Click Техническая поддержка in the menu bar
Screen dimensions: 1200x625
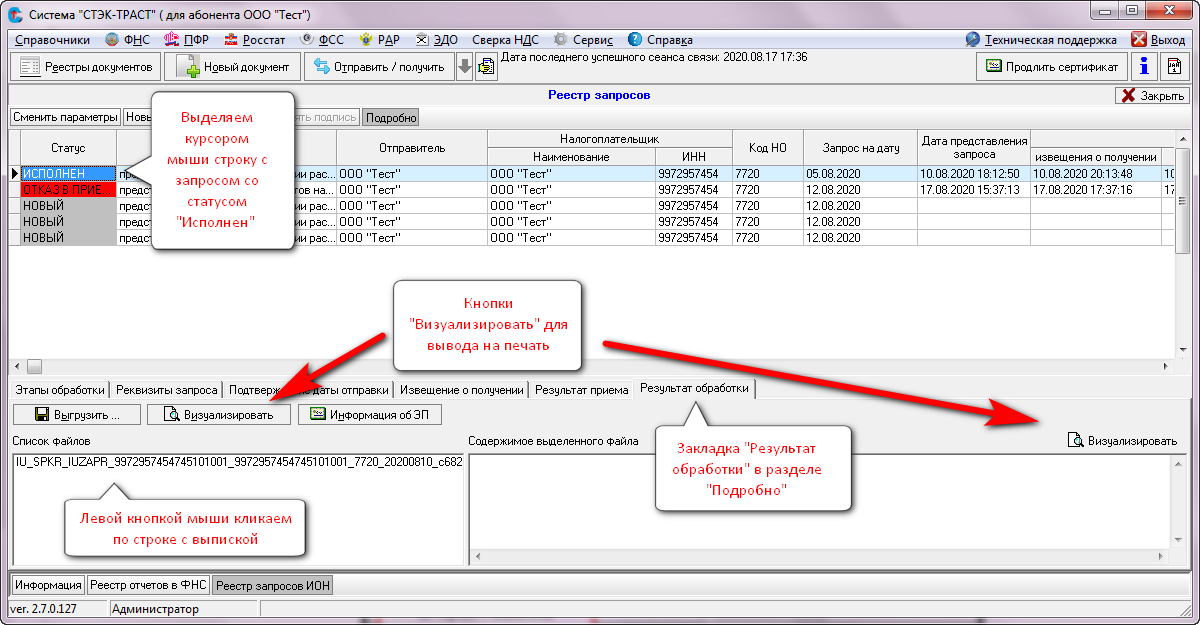pos(1041,40)
